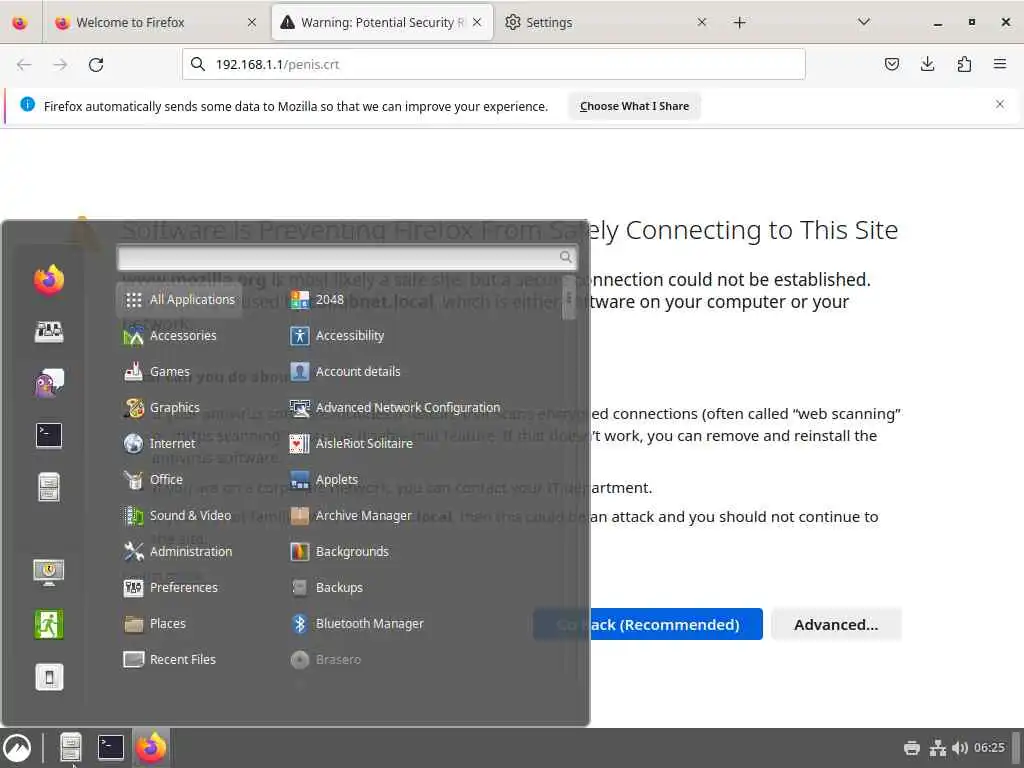Save page to Pocket icon

tap(891, 64)
